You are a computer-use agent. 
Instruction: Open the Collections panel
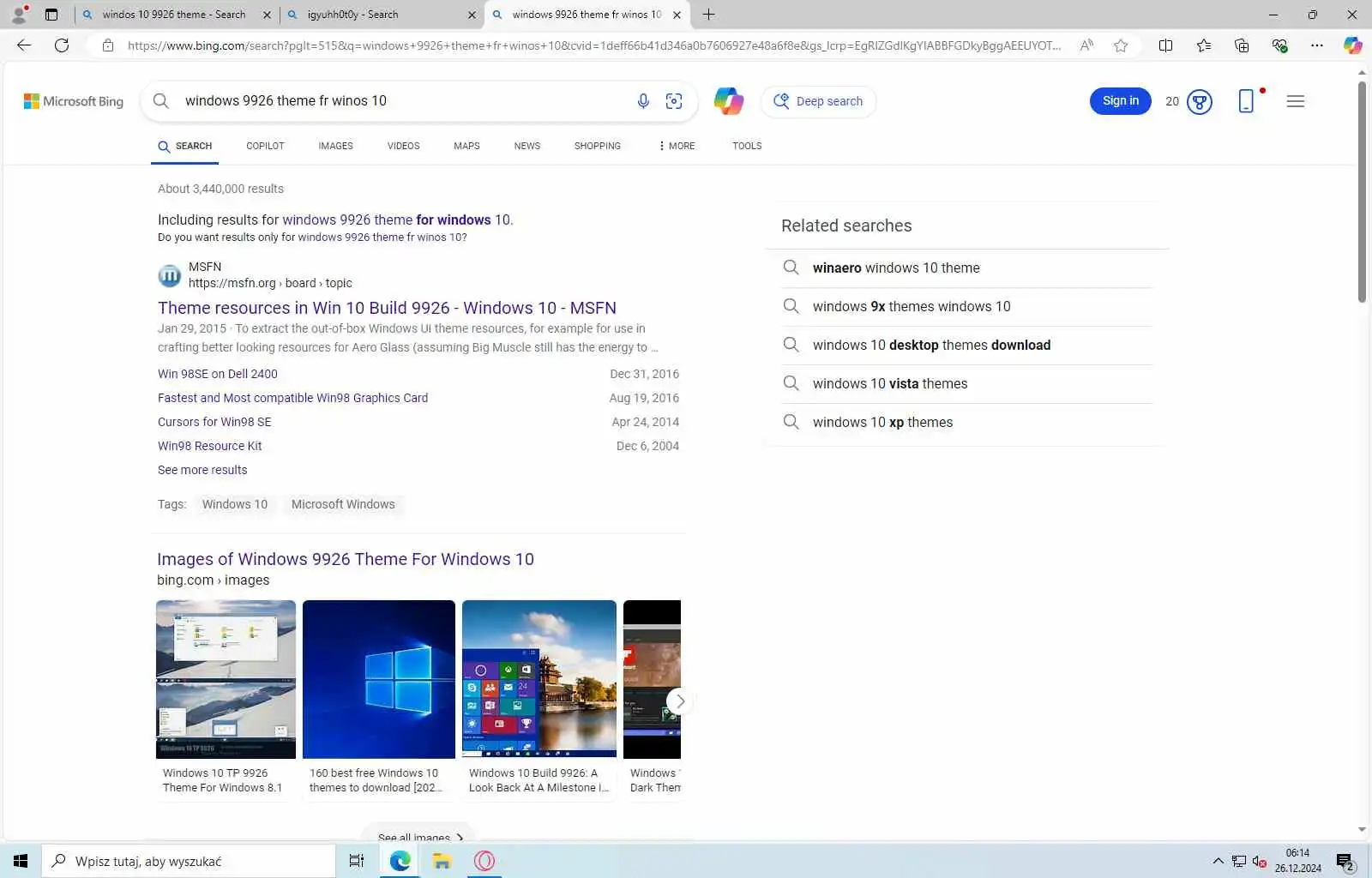point(1242,45)
